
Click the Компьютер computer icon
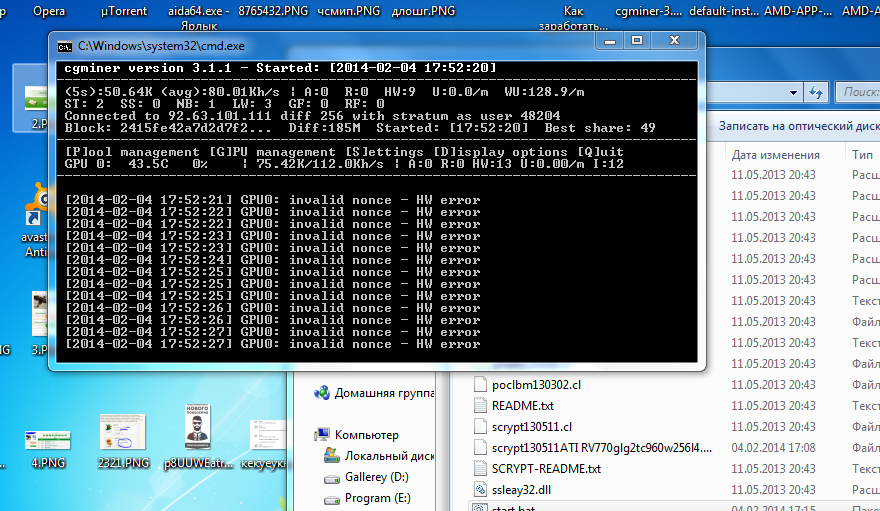tap(322, 434)
